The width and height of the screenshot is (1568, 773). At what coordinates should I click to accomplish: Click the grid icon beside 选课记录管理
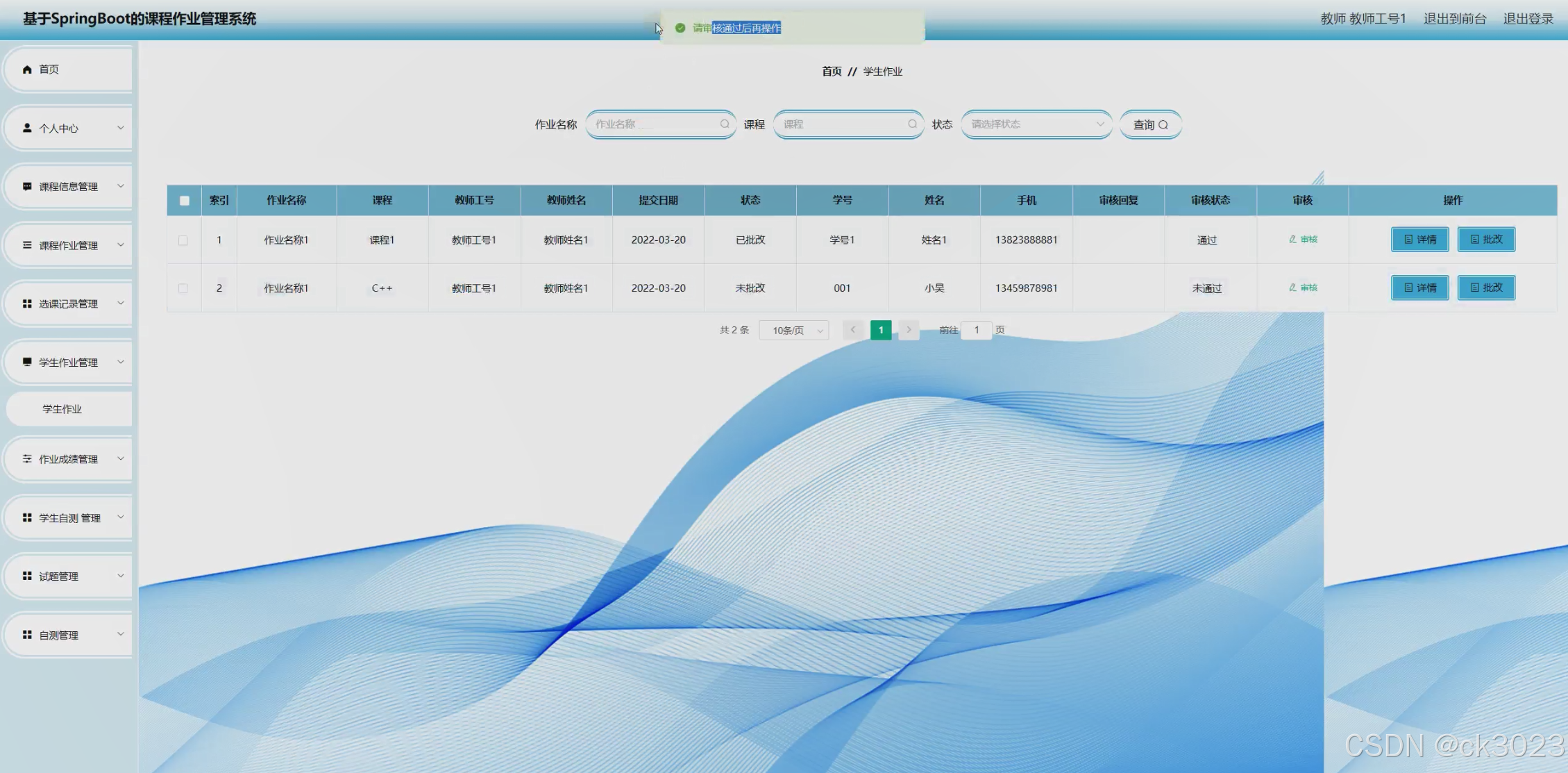pos(27,304)
